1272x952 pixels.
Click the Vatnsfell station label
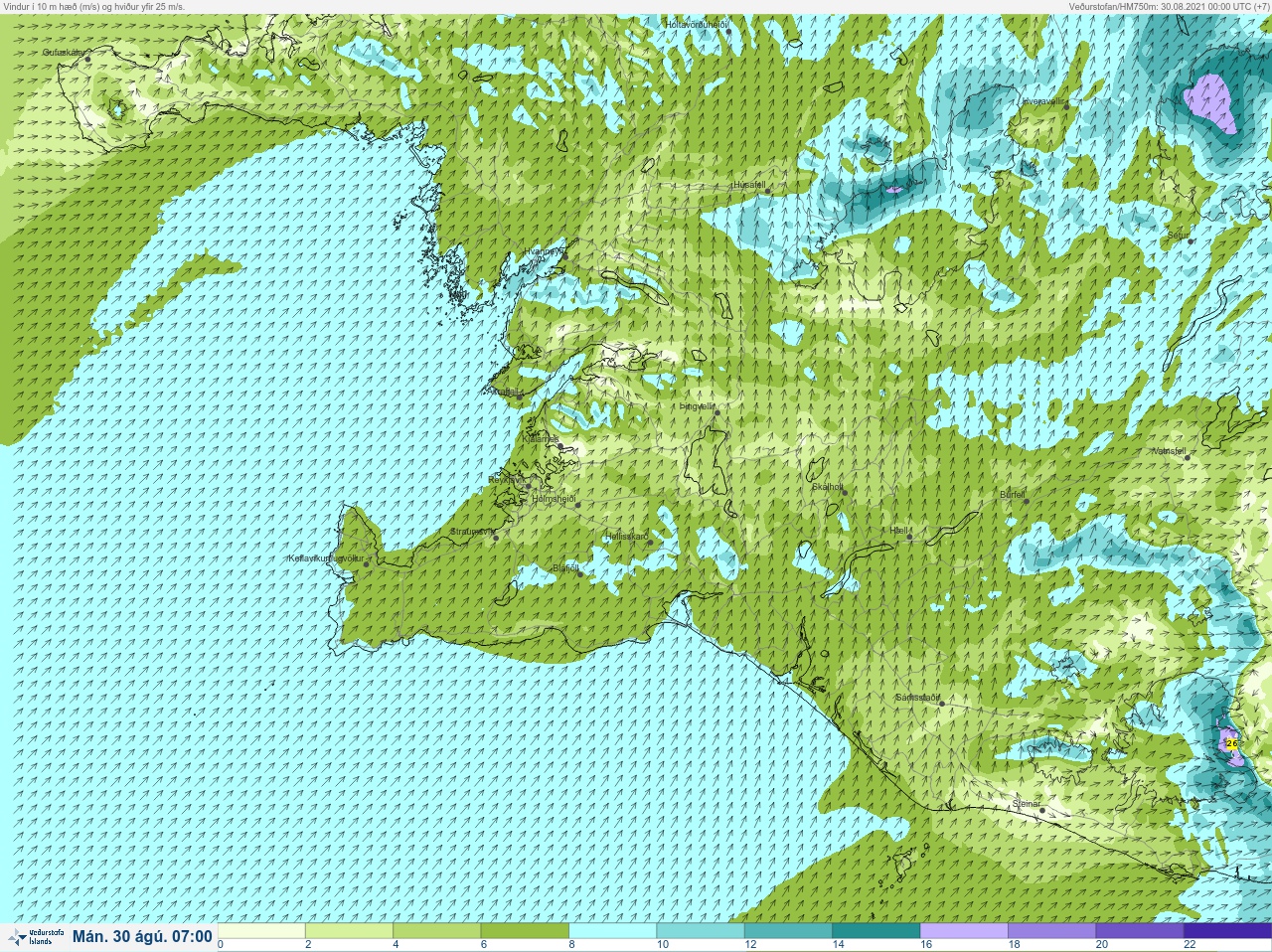tap(1169, 451)
